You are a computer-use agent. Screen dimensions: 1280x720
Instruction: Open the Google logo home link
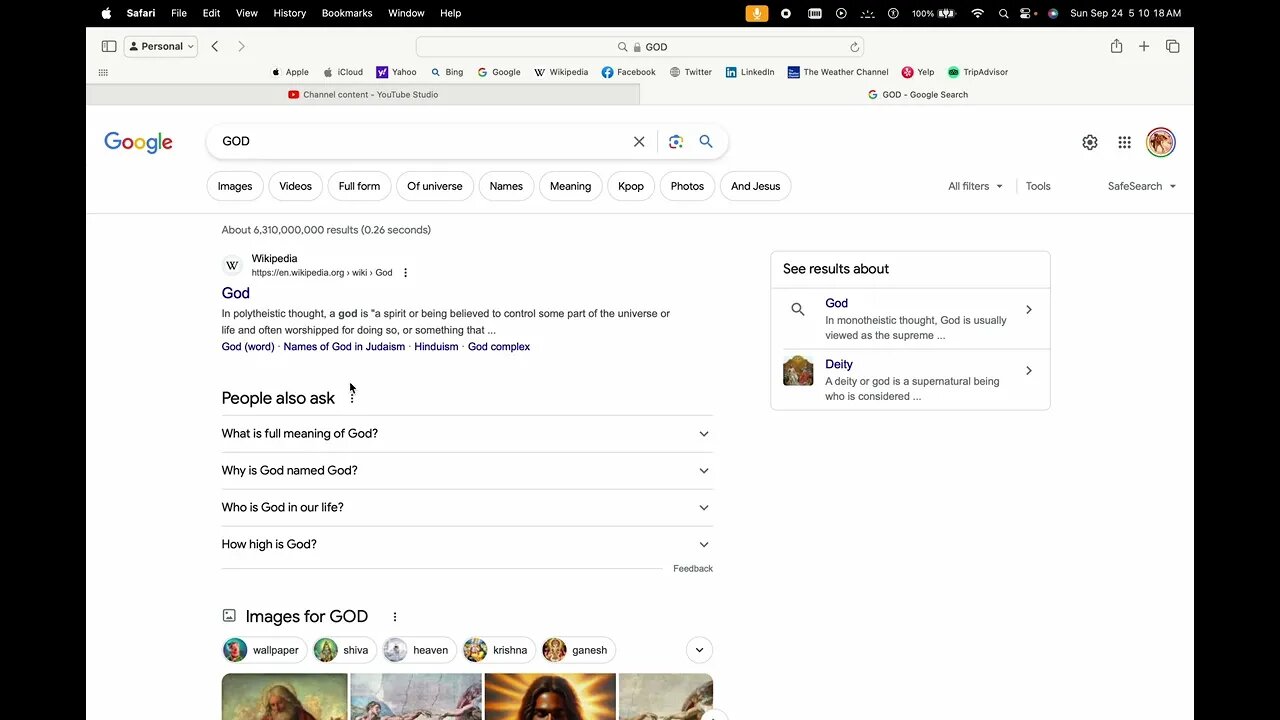[138, 142]
